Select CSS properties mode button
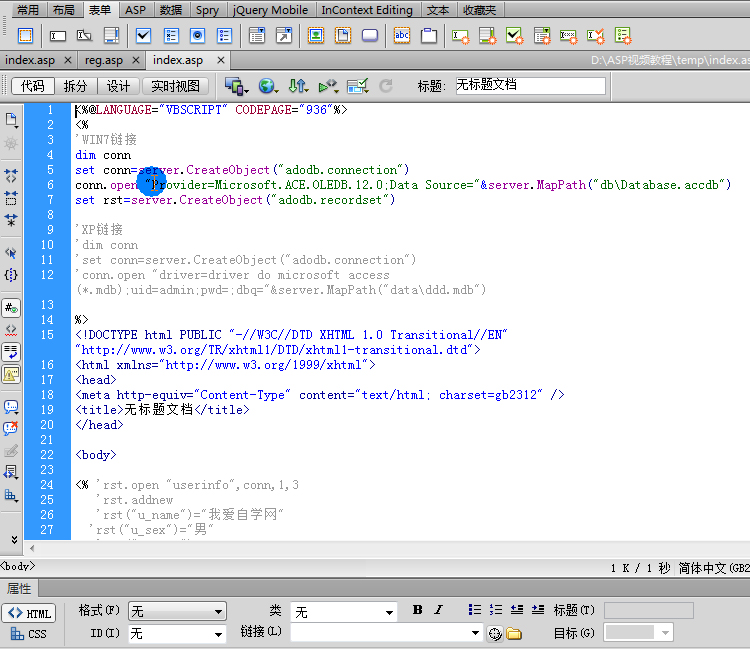The height and width of the screenshot is (649, 750). 29,634
